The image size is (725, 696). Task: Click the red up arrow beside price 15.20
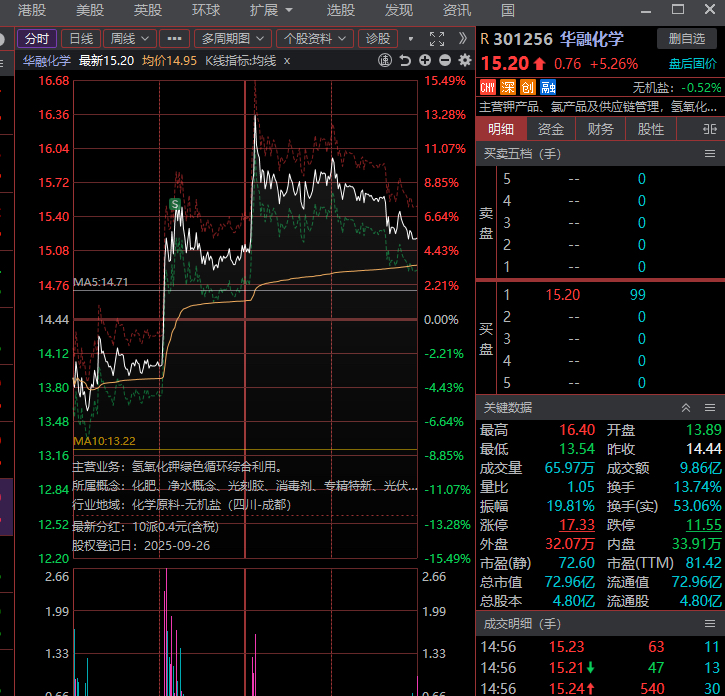pos(540,63)
